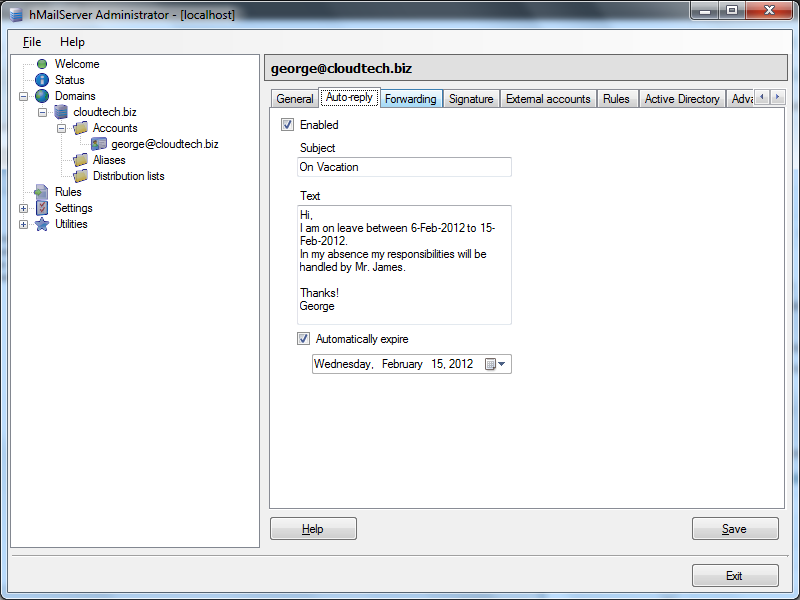Screen dimensions: 800x600
Task: Open the calendar picker for the expiry date
Action: [x=495, y=364]
